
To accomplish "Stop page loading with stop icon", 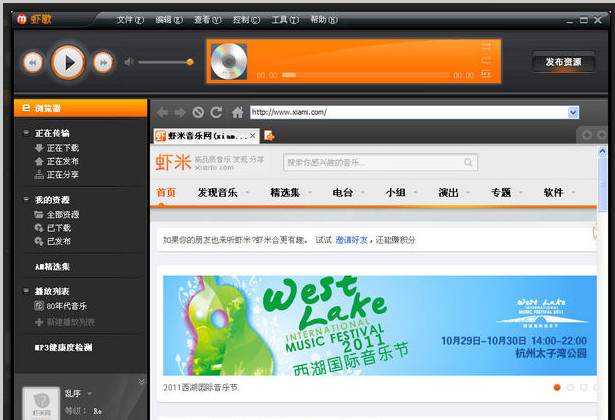I will click(x=198, y=113).
